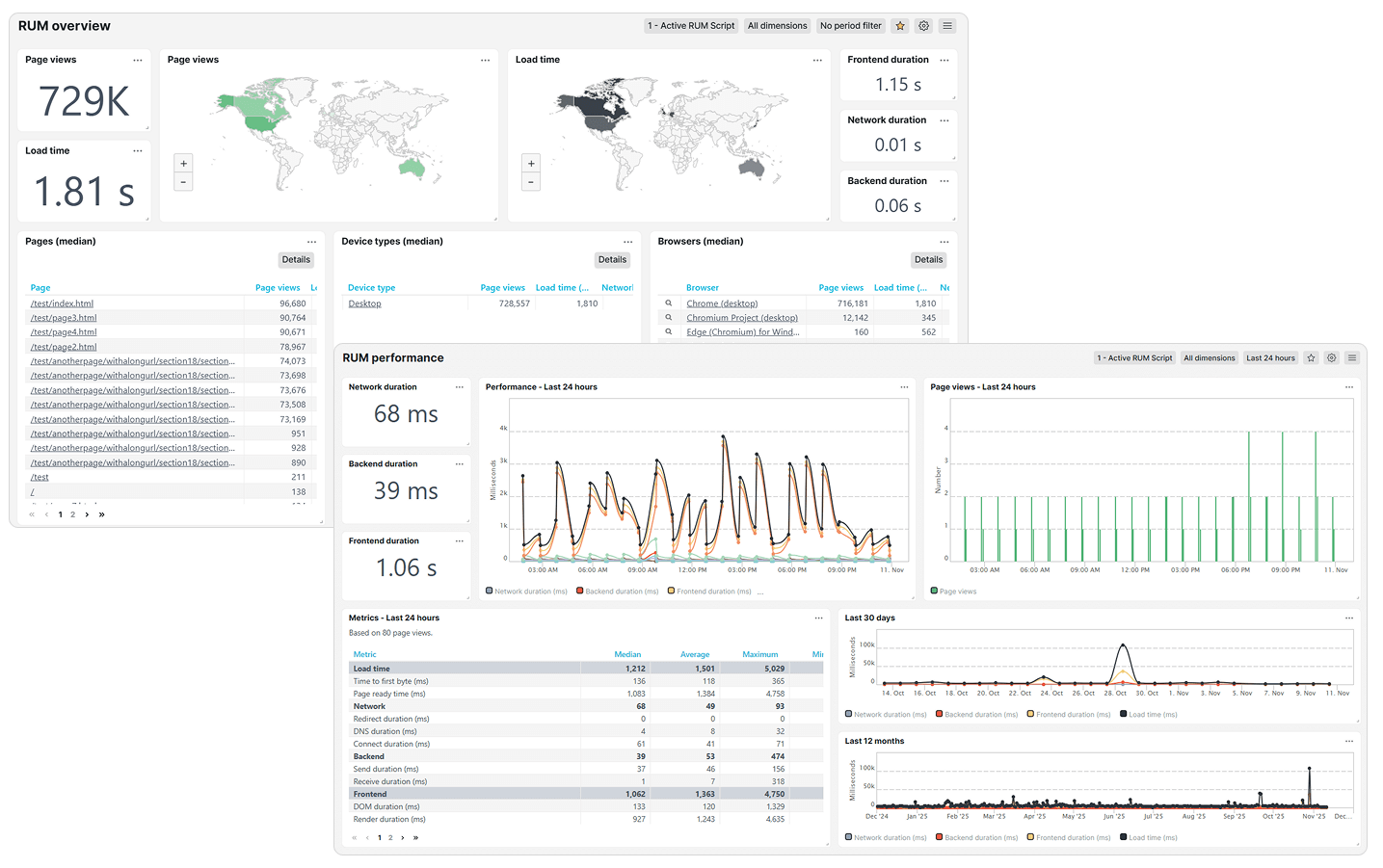Open the All dimensions filter dropdown
The width and height of the screenshot is (1383, 868).
[x=777, y=26]
